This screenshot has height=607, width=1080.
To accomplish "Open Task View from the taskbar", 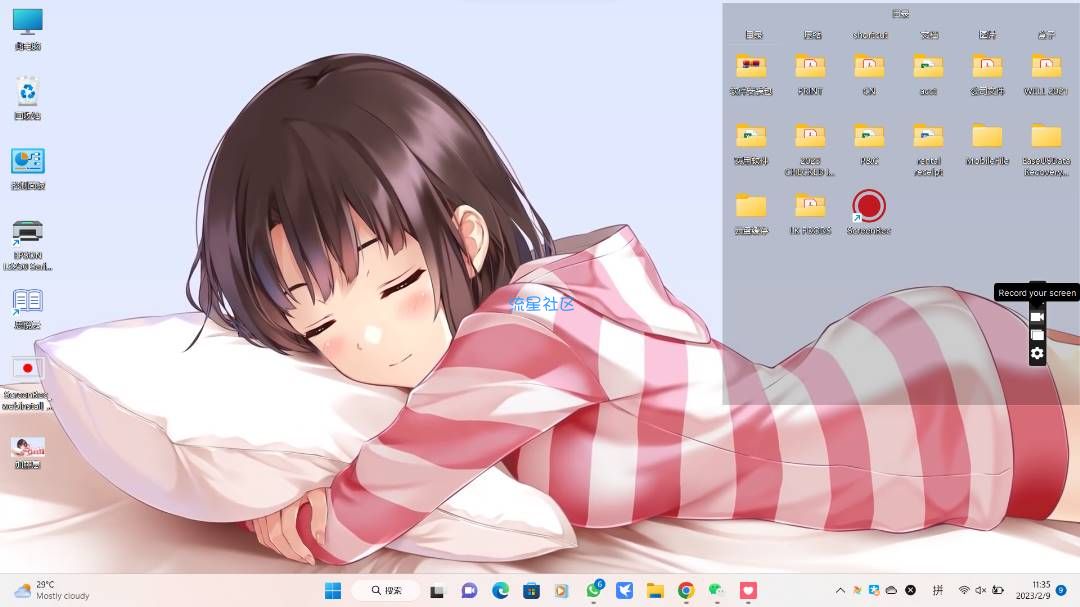I will 437,590.
